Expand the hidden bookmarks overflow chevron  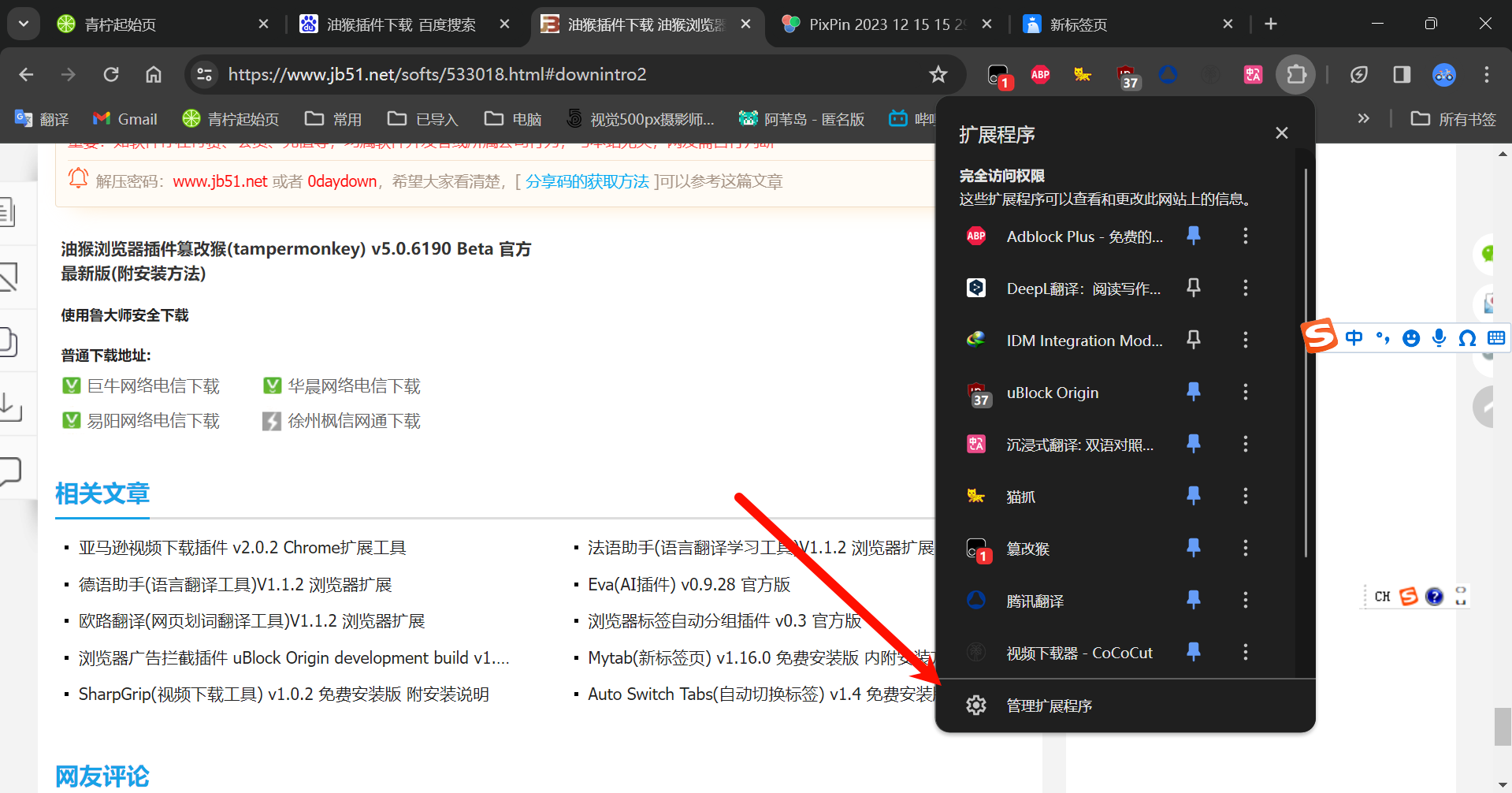point(1363,119)
